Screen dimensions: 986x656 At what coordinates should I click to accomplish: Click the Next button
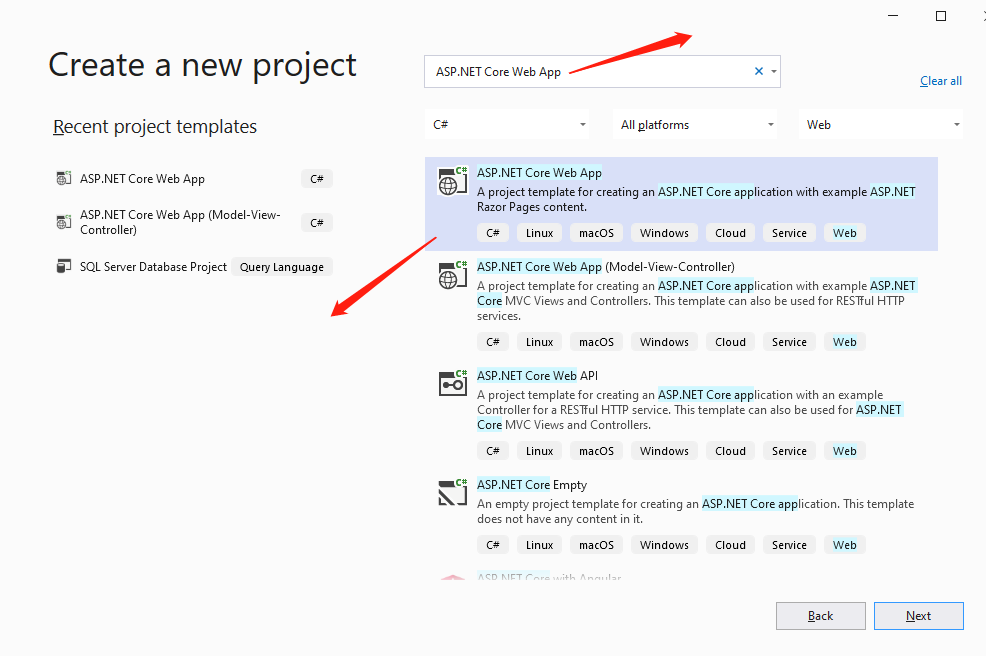(x=919, y=616)
